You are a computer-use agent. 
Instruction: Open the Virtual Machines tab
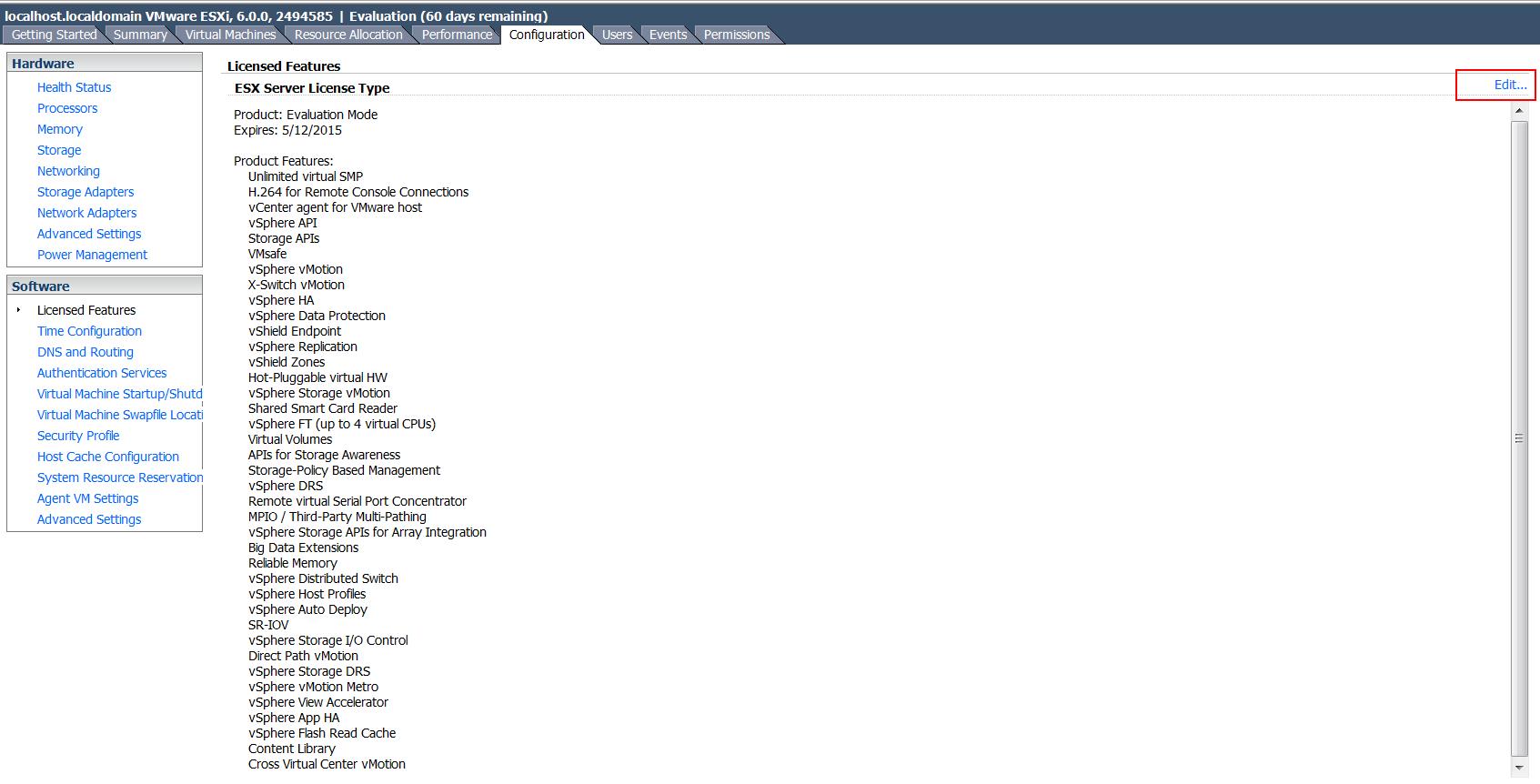[x=230, y=35]
